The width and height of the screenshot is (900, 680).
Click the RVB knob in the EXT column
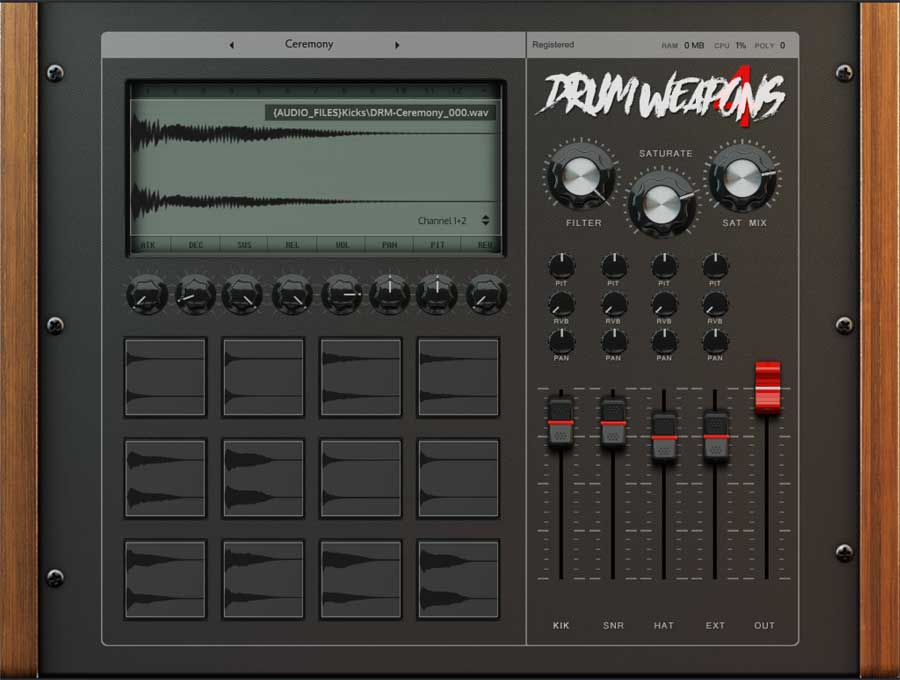(x=715, y=304)
